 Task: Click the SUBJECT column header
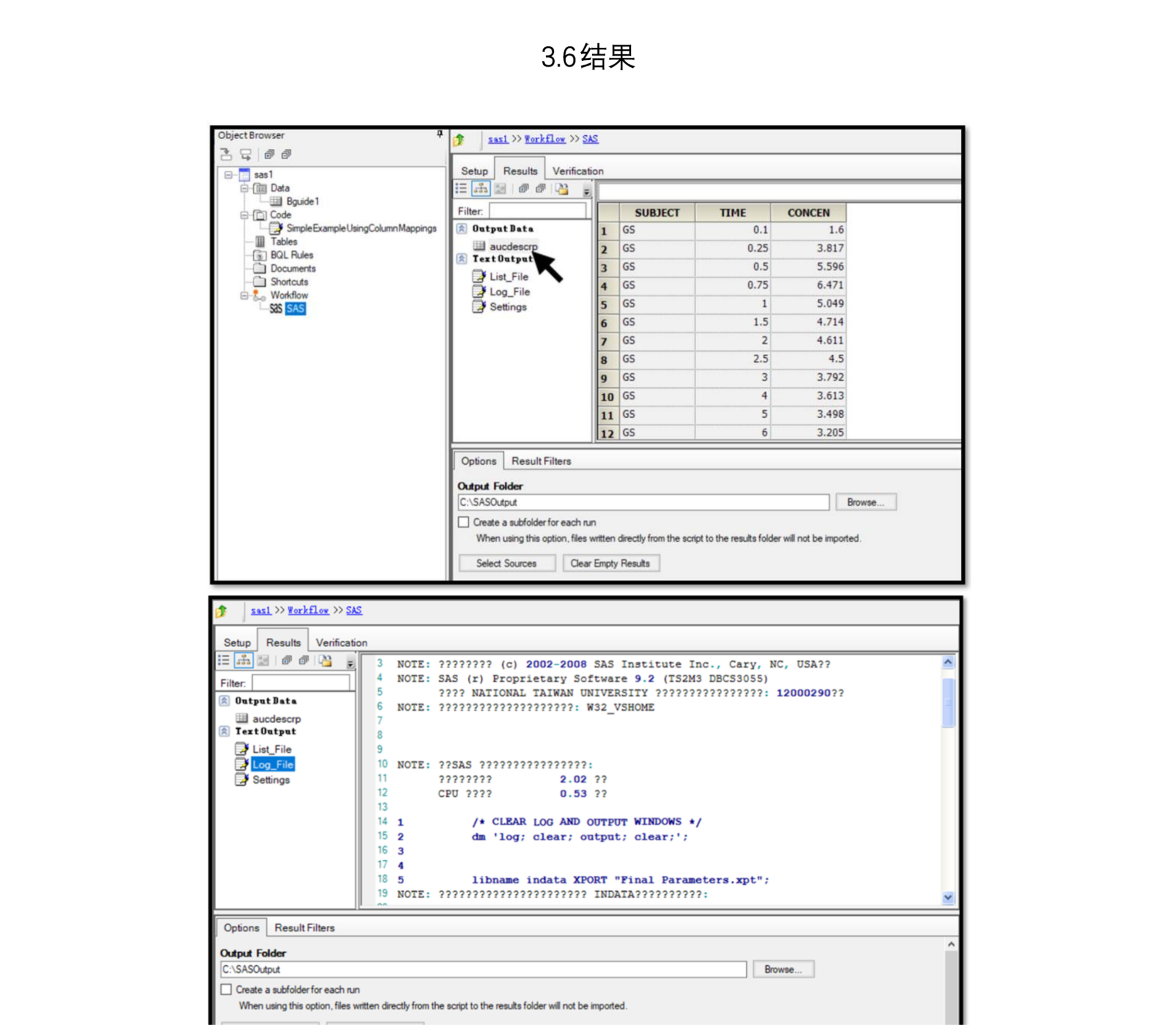(x=657, y=212)
